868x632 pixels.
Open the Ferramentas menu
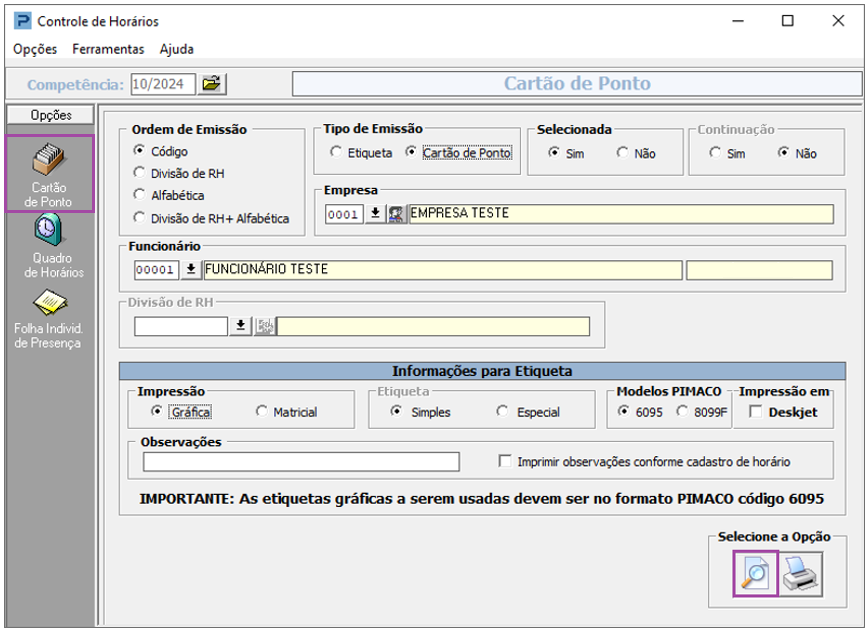[108, 49]
